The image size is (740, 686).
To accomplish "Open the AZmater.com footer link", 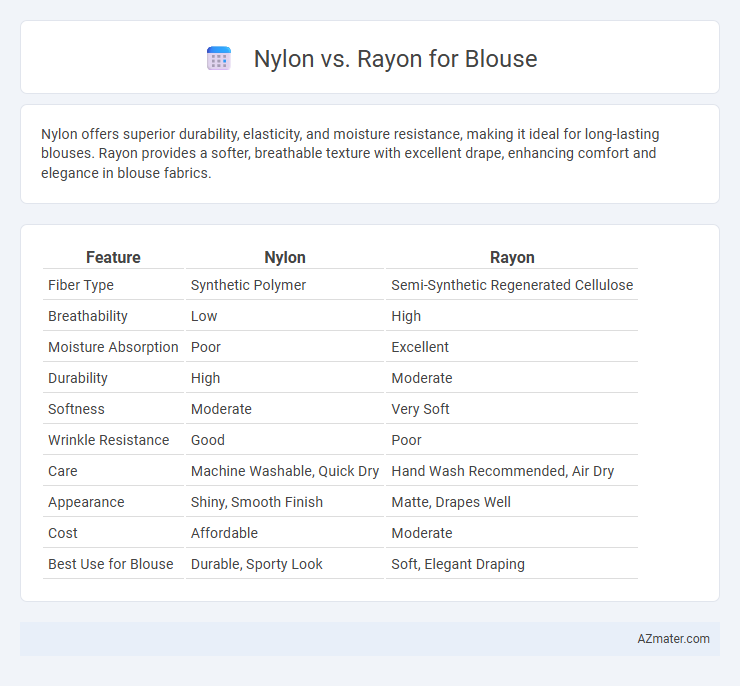I will tap(673, 638).
